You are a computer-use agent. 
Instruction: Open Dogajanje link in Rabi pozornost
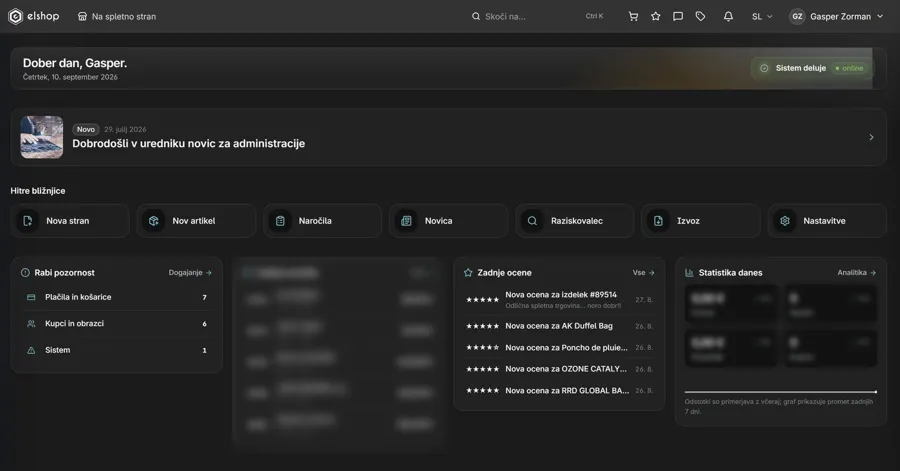190,273
